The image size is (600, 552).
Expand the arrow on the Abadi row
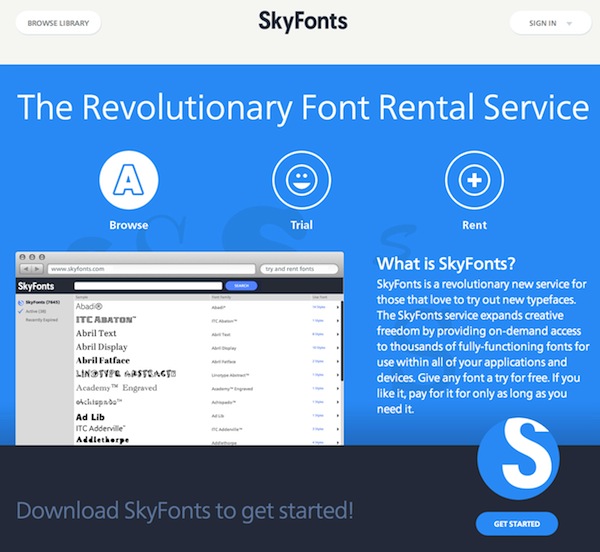338,307
